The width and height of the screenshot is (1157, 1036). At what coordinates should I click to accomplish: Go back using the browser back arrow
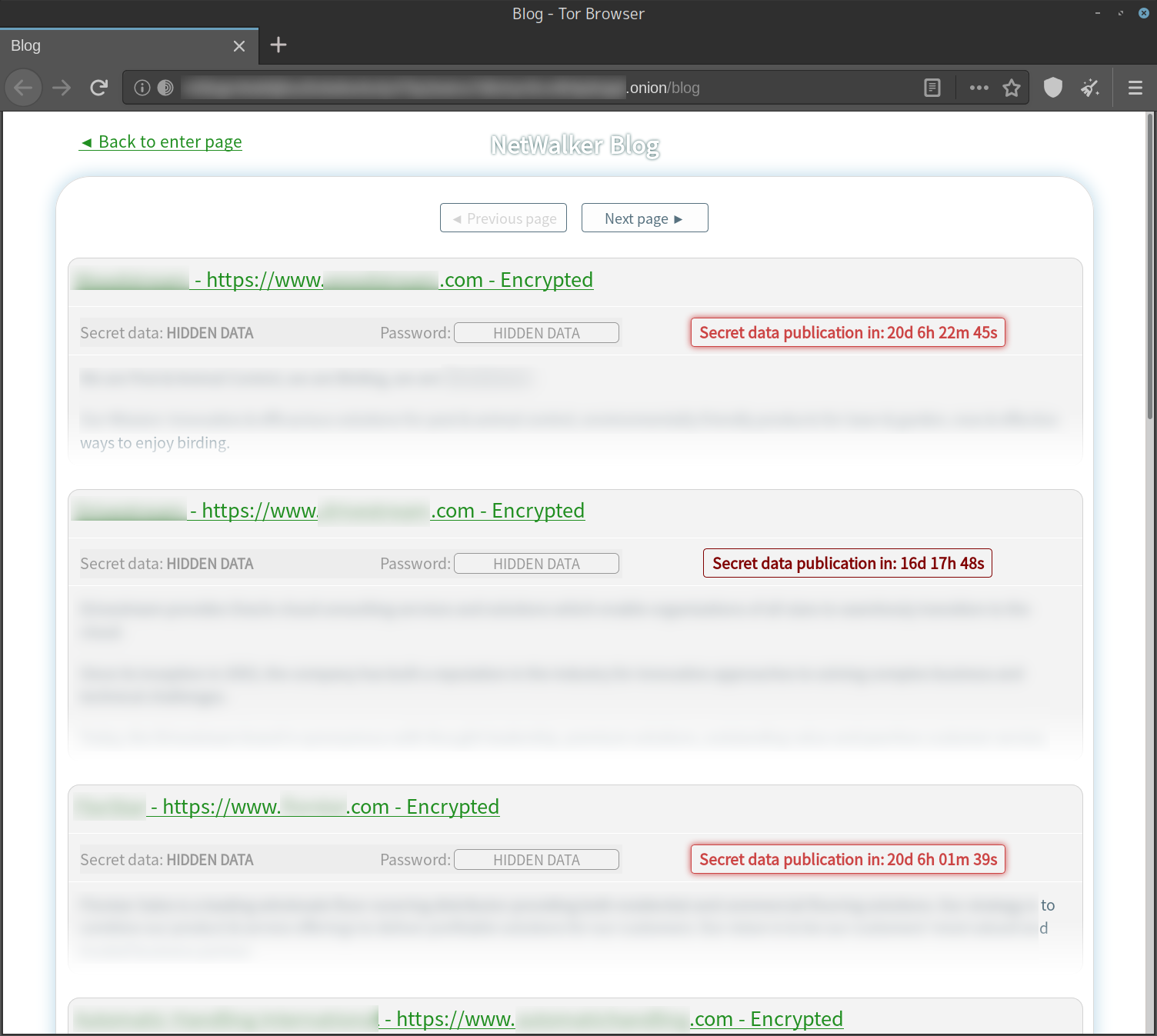[23, 88]
